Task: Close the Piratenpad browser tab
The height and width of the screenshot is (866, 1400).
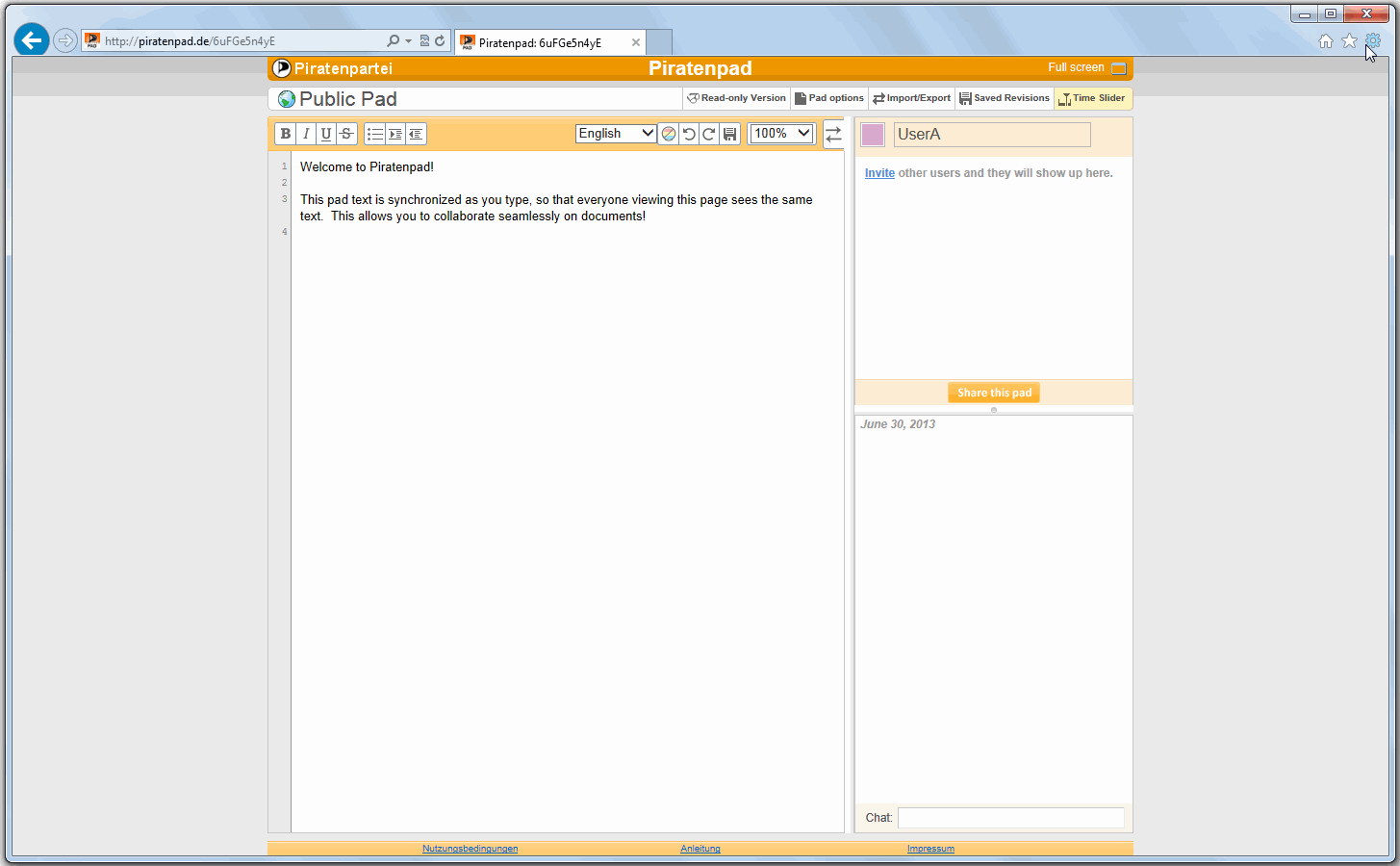Action: (636, 42)
